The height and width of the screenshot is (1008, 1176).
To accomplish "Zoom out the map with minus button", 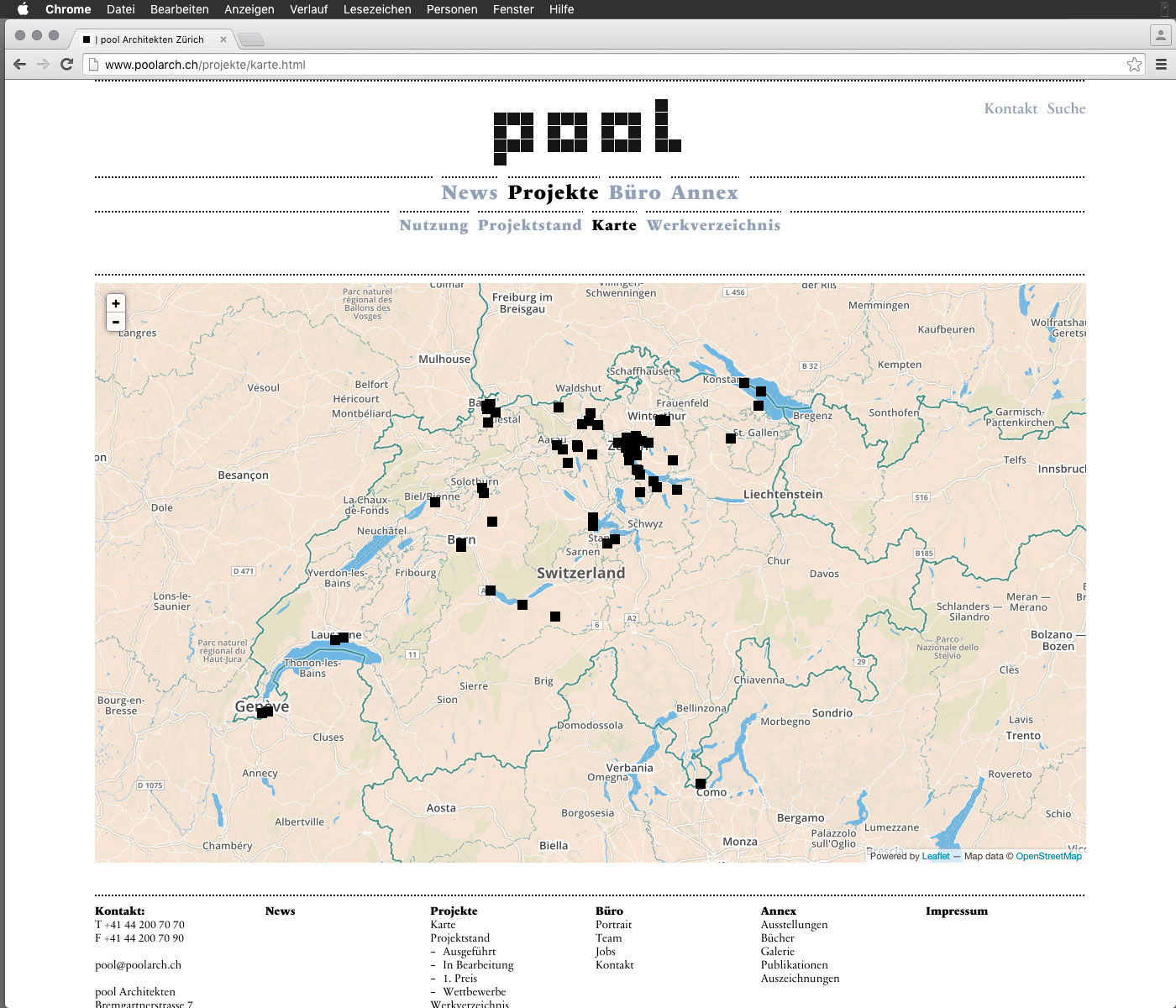I will coord(116,322).
